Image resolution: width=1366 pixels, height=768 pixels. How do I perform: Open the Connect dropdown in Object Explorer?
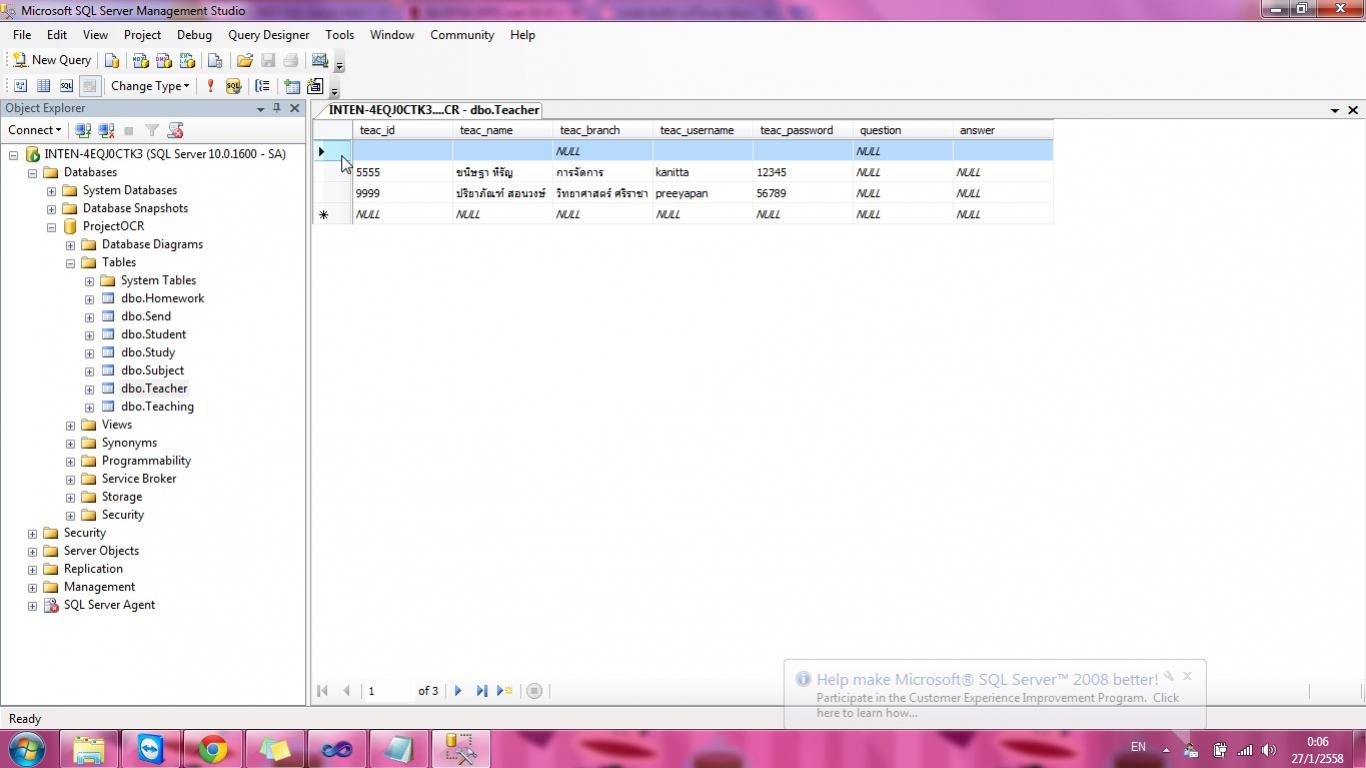click(x=34, y=130)
